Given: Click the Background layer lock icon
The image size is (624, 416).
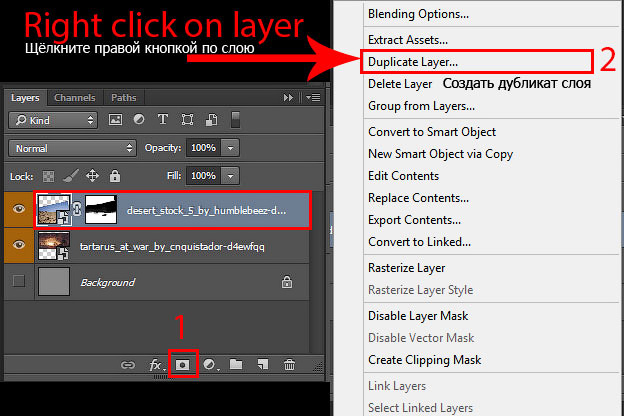Looking at the screenshot, I should coord(287,282).
